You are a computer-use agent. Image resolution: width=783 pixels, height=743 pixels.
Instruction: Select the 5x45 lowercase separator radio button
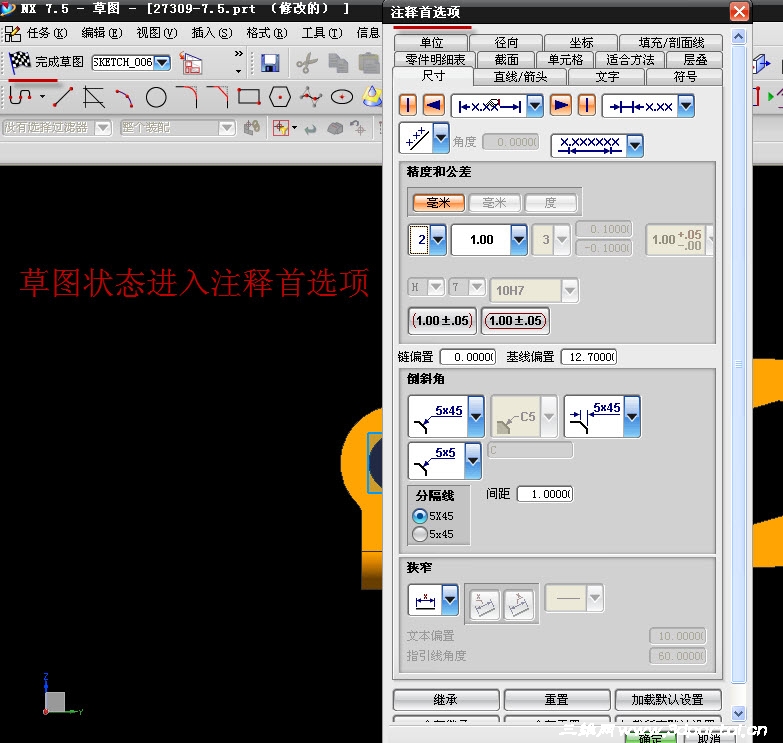[419, 534]
